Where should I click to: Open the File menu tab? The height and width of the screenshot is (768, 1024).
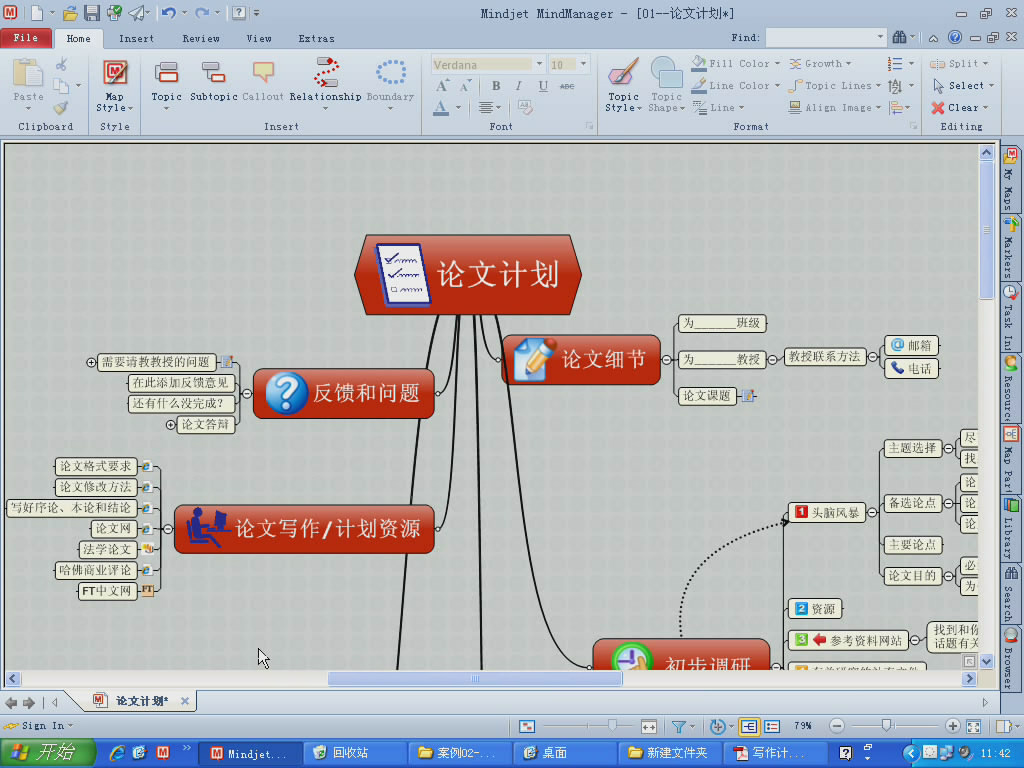[26, 38]
